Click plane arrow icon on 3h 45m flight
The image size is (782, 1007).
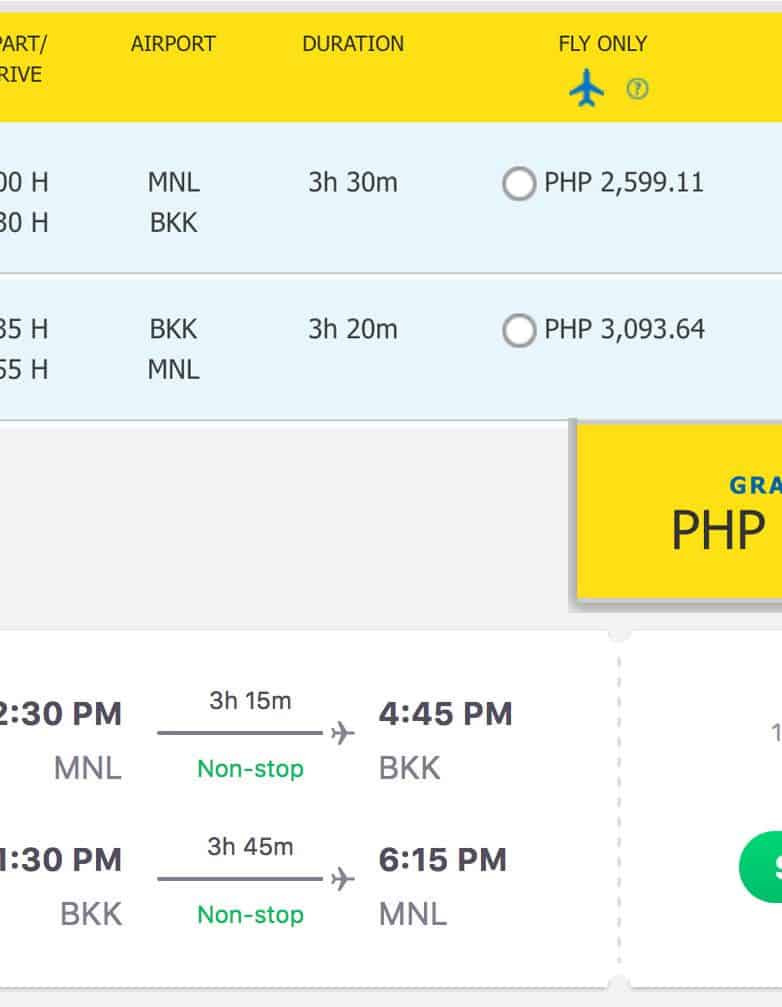tap(343, 879)
